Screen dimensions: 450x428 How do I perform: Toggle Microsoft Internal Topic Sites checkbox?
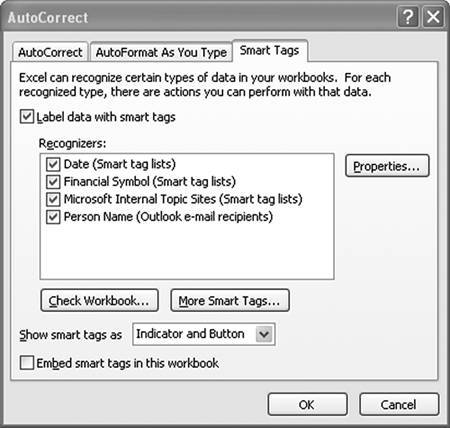click(x=53, y=199)
